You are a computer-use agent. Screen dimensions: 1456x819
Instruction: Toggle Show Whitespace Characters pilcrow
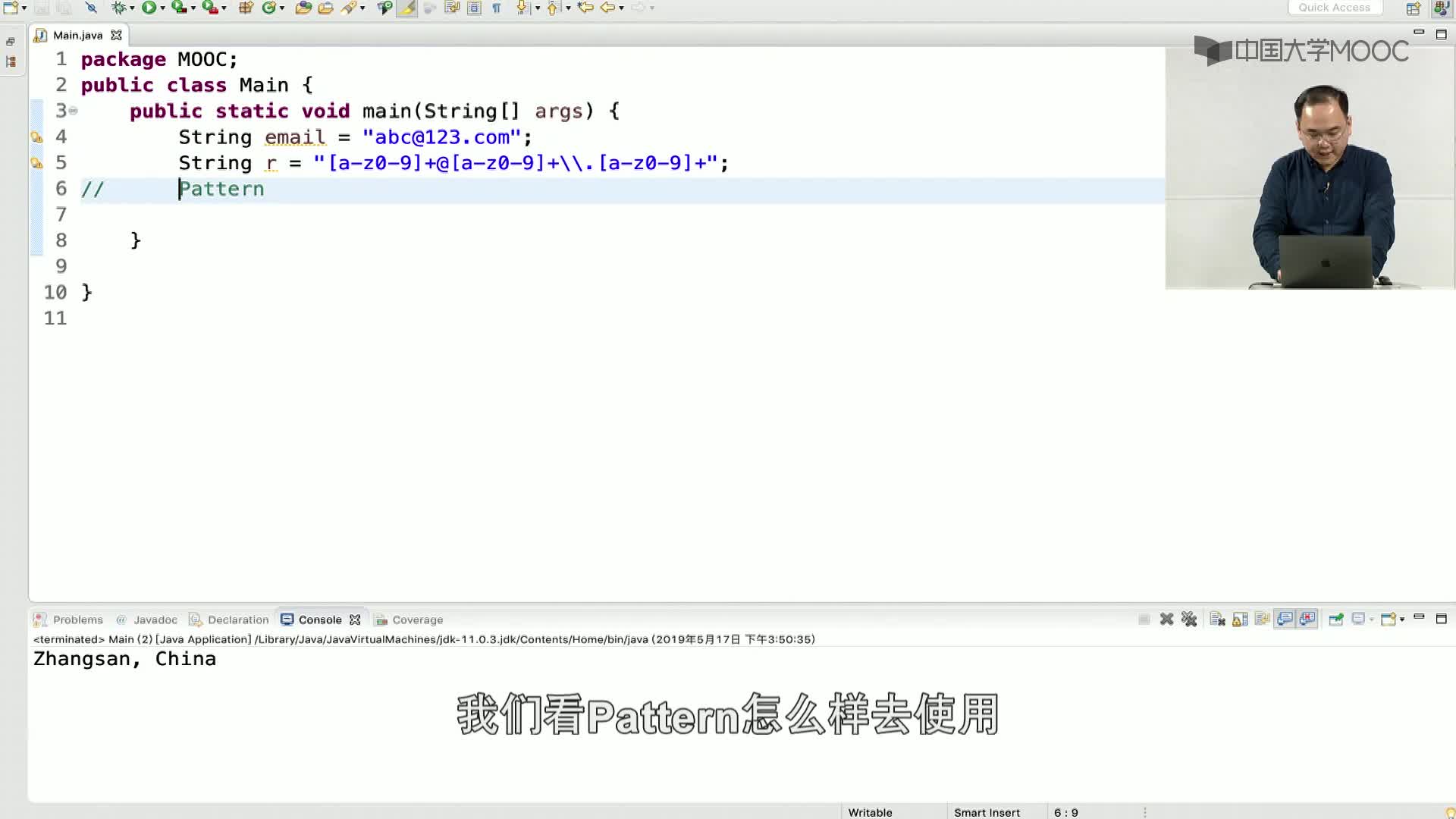click(x=497, y=8)
